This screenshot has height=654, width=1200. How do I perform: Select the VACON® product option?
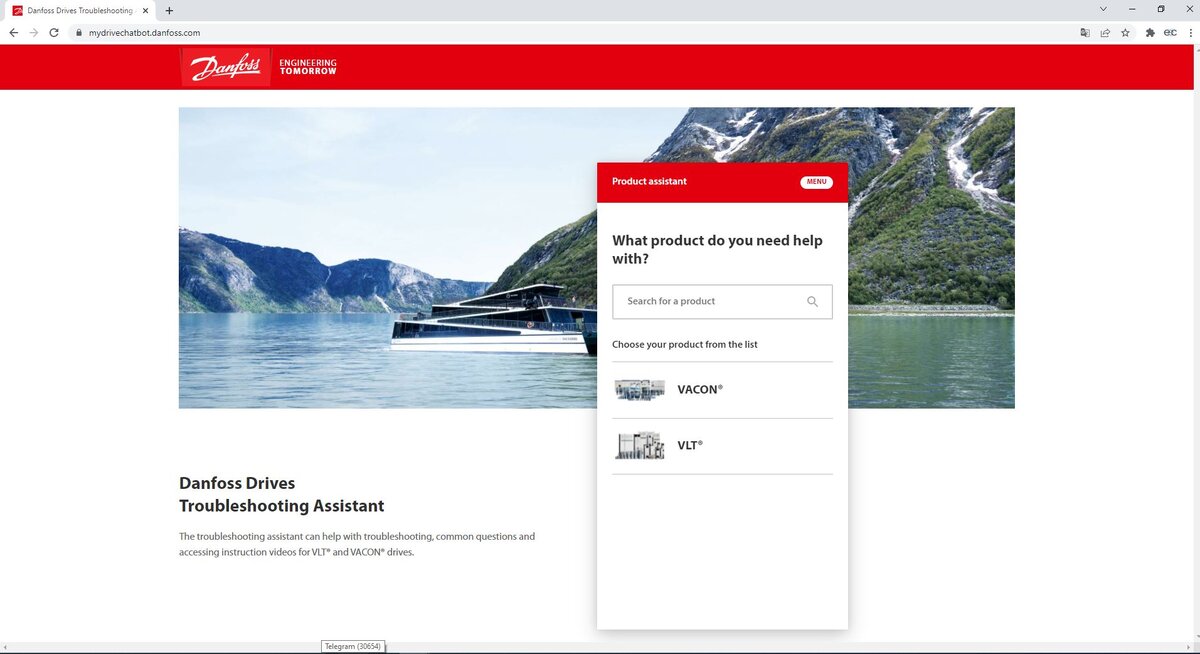[x=722, y=390]
